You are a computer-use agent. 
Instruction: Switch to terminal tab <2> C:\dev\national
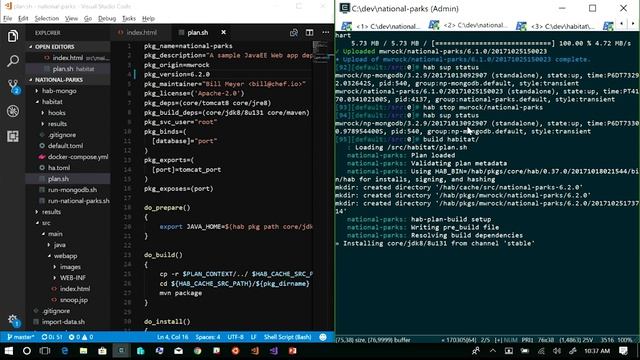(468, 25)
